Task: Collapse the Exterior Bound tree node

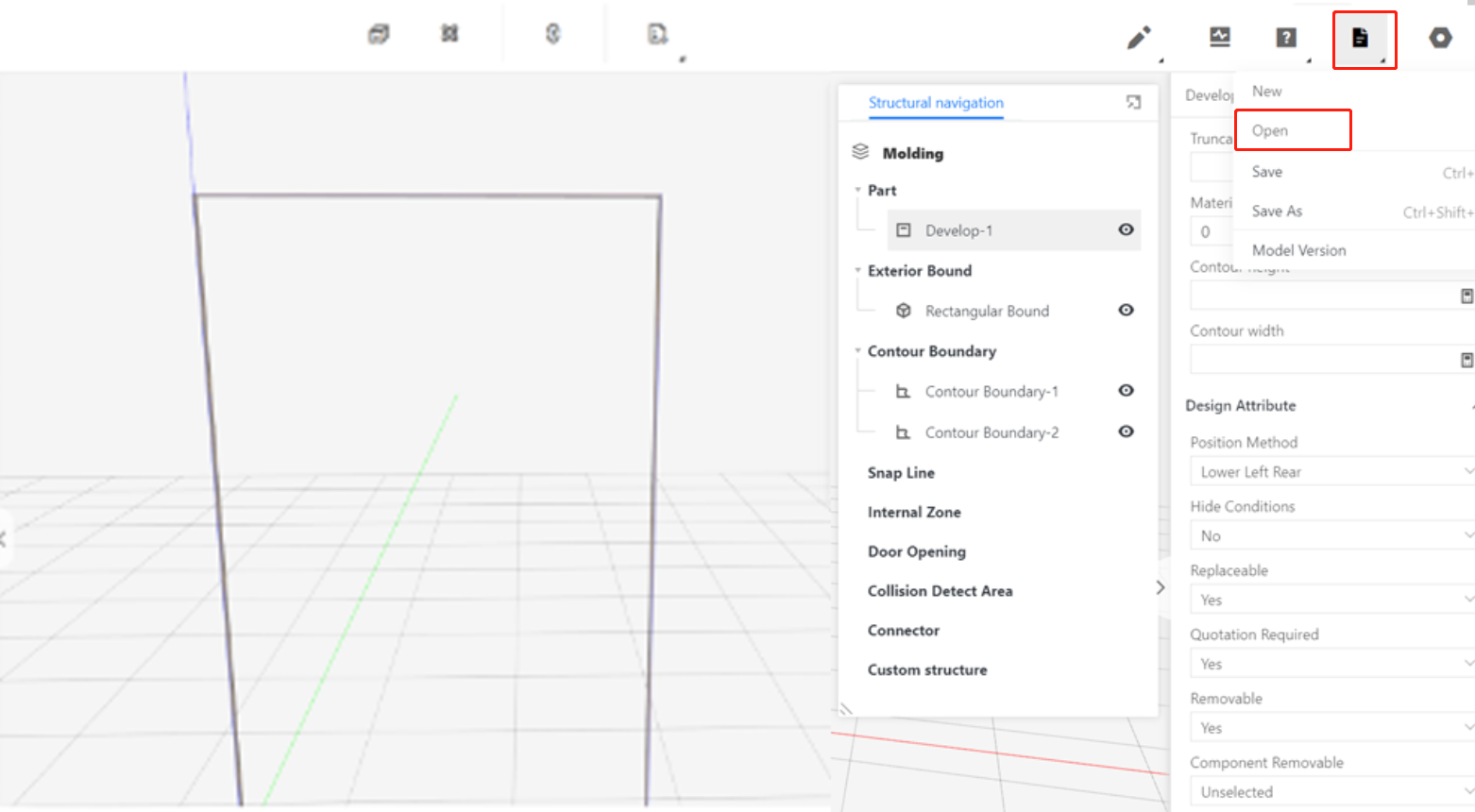Action: pos(858,271)
